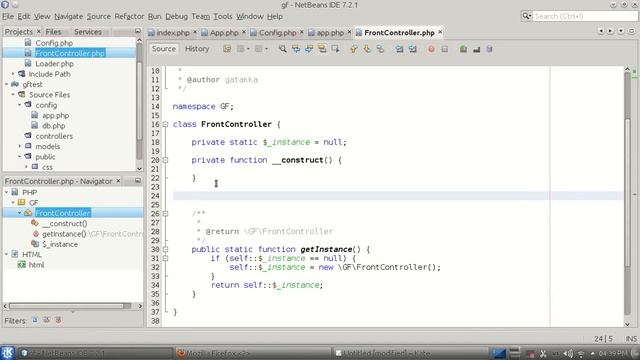Viewport: 640px width, 360px height.
Task: Toggle the middle Navigator filter button
Action: [x=47, y=320]
